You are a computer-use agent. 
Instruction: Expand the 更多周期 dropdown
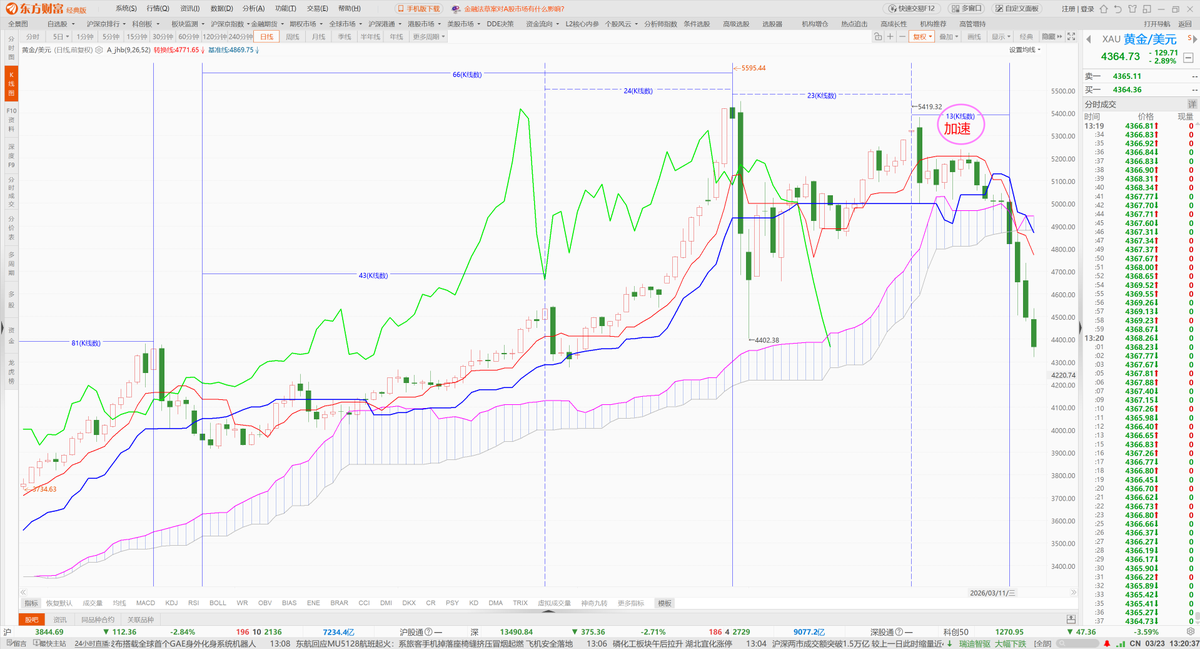click(x=427, y=36)
